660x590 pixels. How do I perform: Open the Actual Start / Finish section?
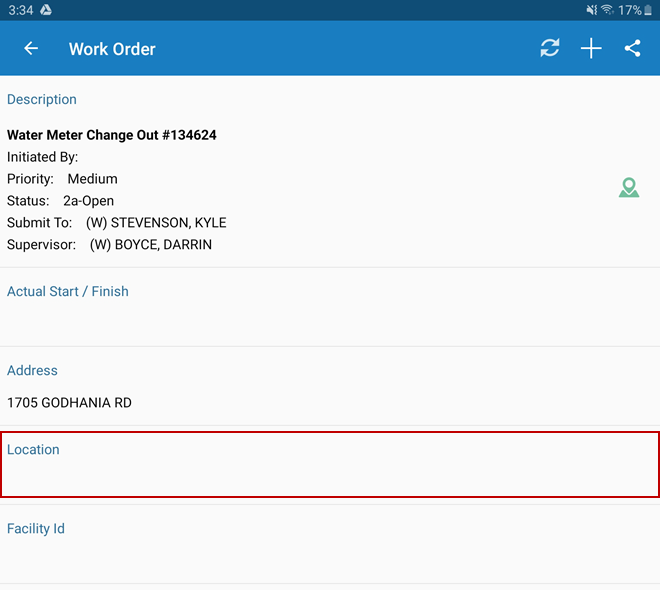pos(68,292)
